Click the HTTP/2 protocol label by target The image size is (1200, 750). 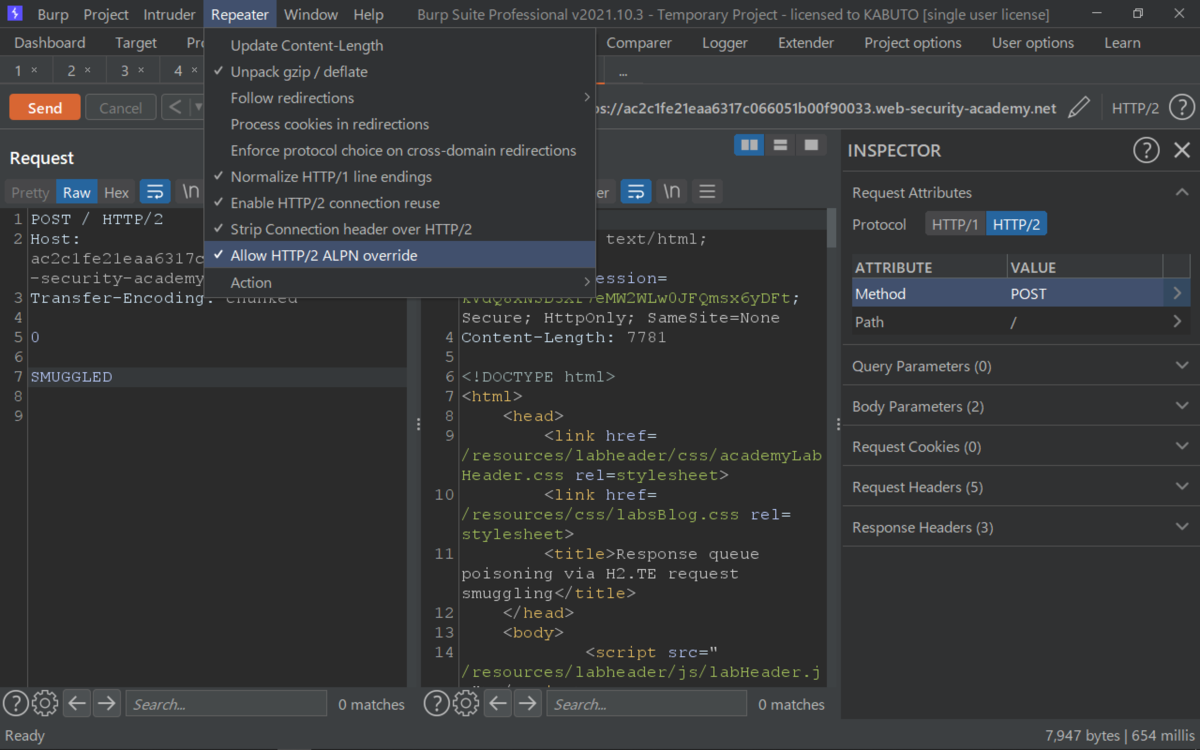click(1135, 108)
